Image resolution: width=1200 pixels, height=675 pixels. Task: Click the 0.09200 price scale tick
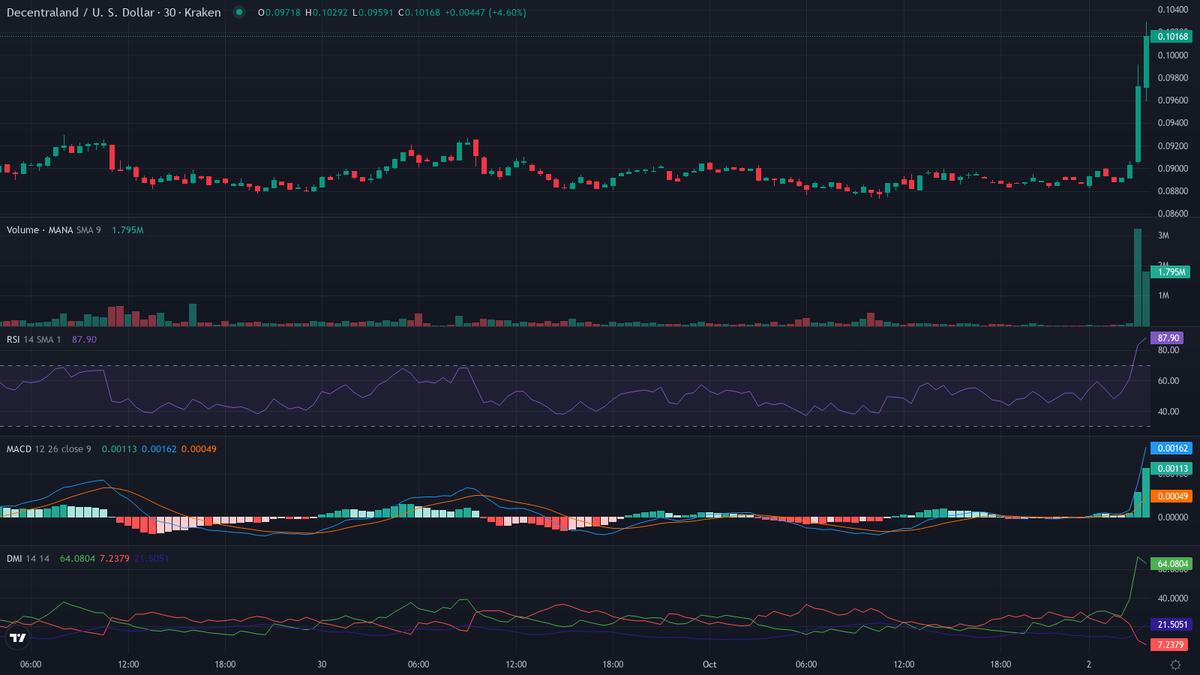coord(1172,146)
